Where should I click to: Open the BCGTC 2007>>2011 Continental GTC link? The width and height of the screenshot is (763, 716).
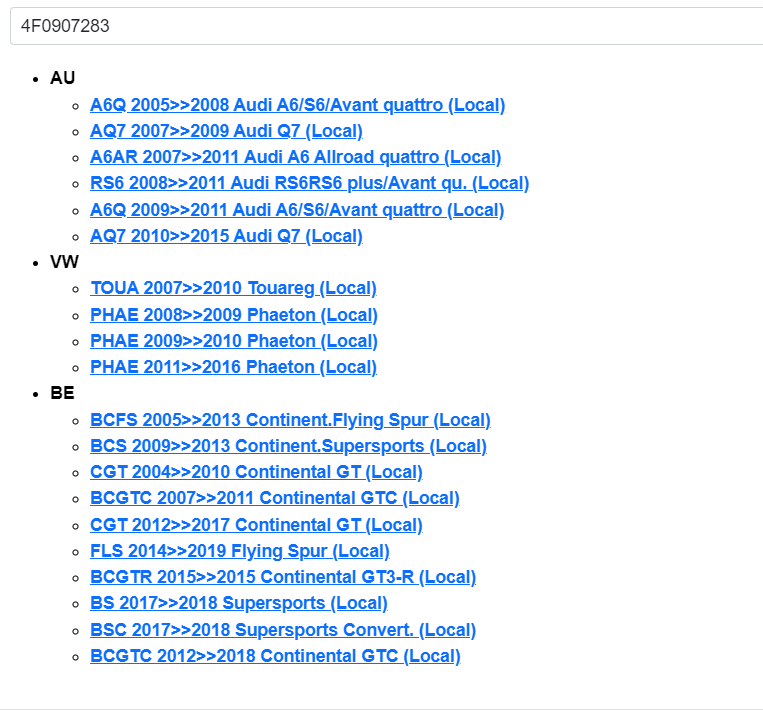274,498
